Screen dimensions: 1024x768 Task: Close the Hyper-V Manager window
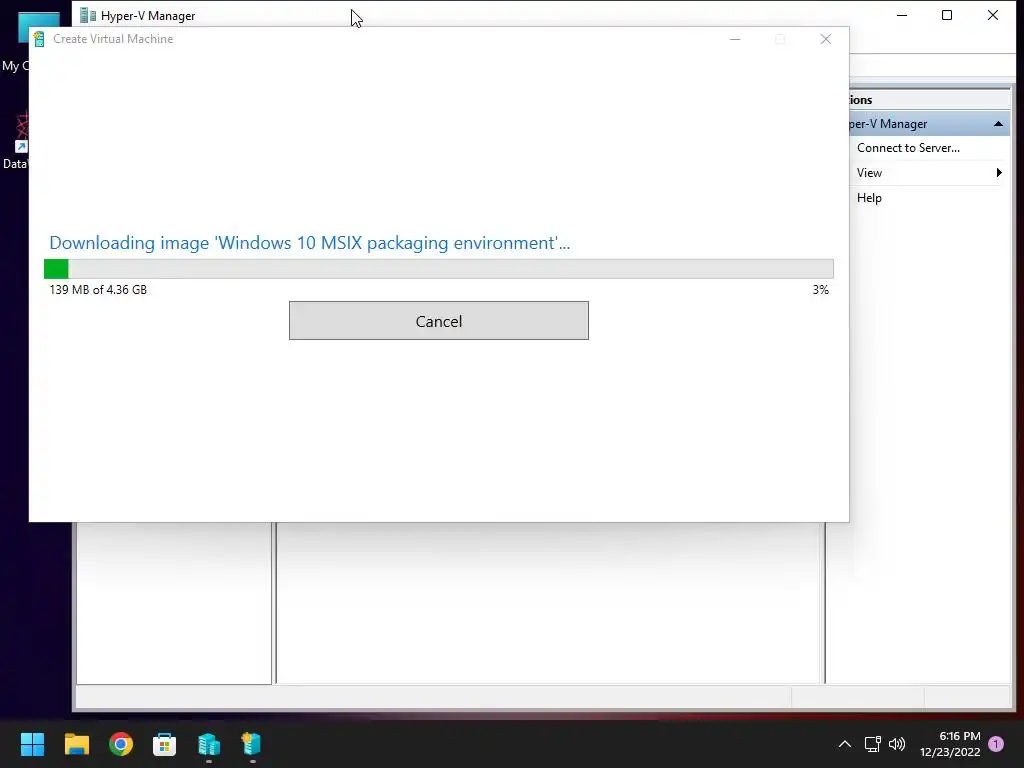click(993, 15)
